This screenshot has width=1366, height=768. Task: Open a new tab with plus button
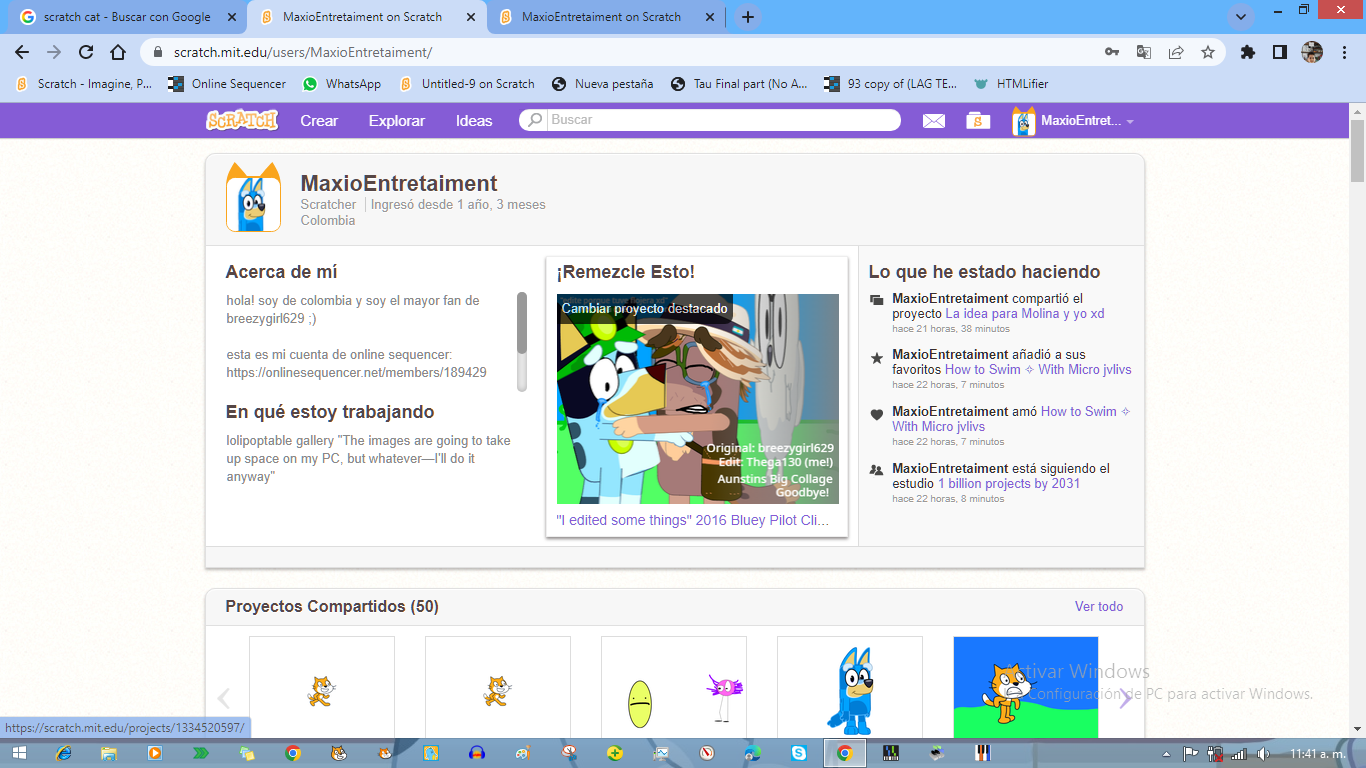pos(747,17)
